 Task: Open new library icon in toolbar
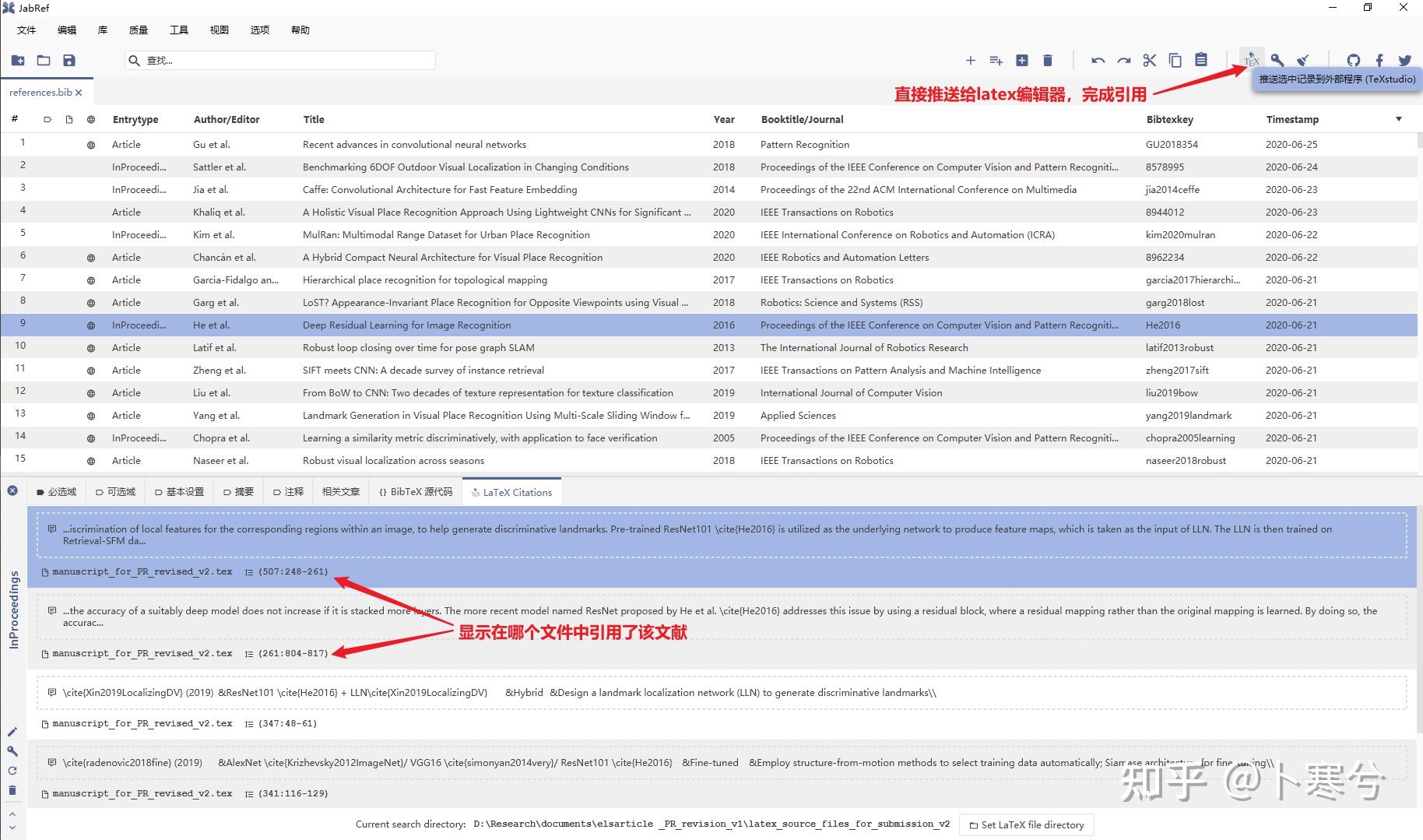coord(18,60)
